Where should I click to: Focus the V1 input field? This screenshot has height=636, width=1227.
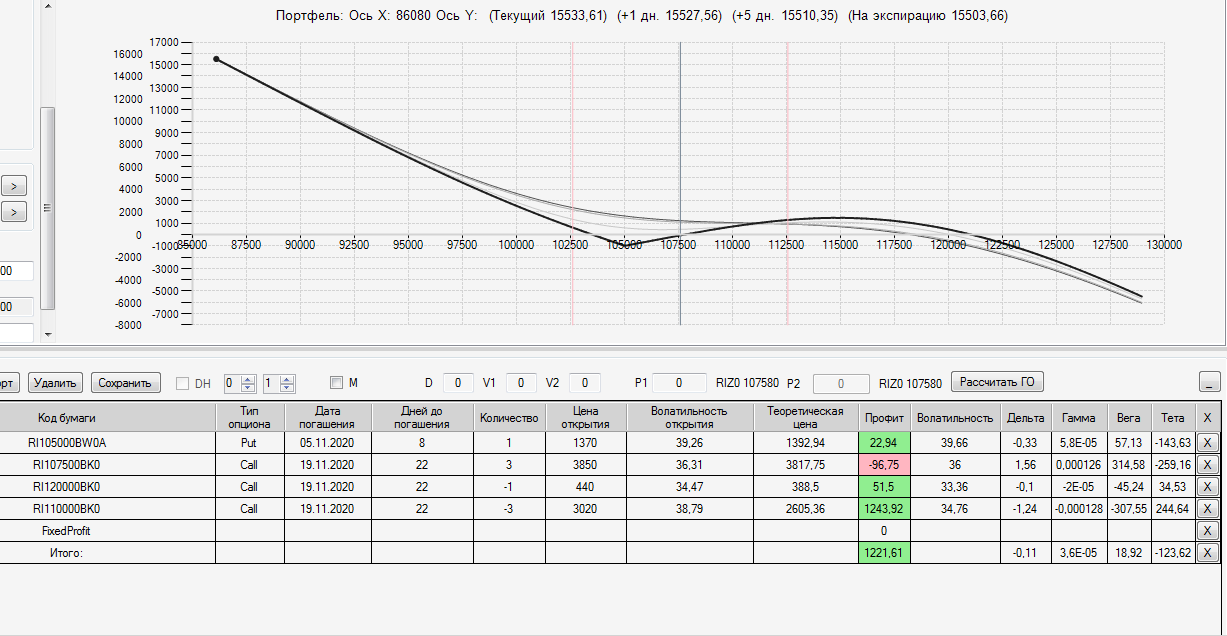pyautogui.click(x=521, y=383)
